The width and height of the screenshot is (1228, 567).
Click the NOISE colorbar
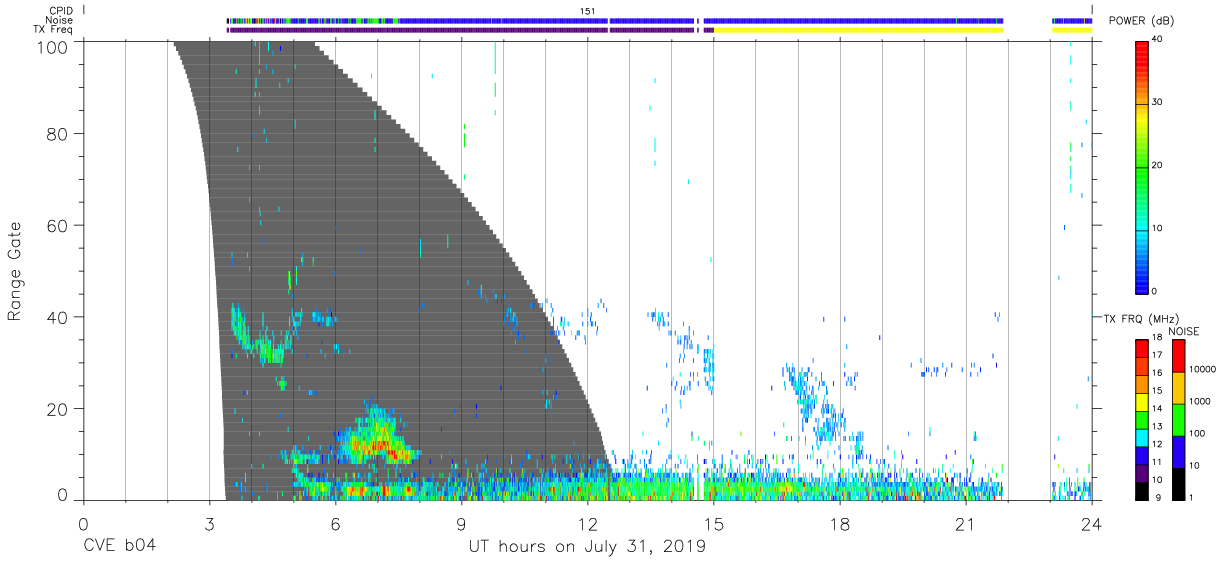coord(1178,419)
